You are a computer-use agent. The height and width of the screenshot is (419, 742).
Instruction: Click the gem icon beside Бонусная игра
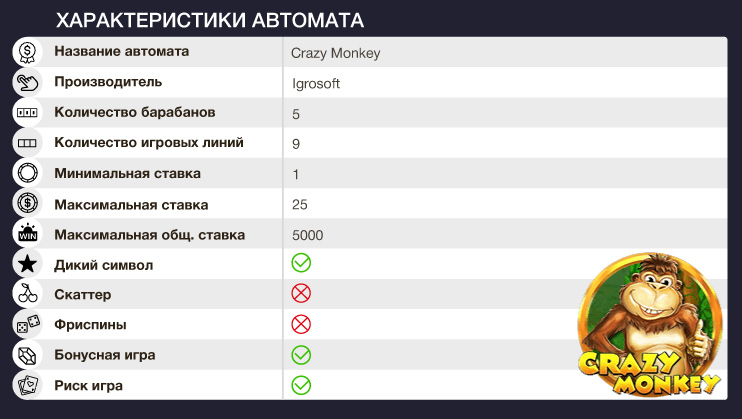27,355
